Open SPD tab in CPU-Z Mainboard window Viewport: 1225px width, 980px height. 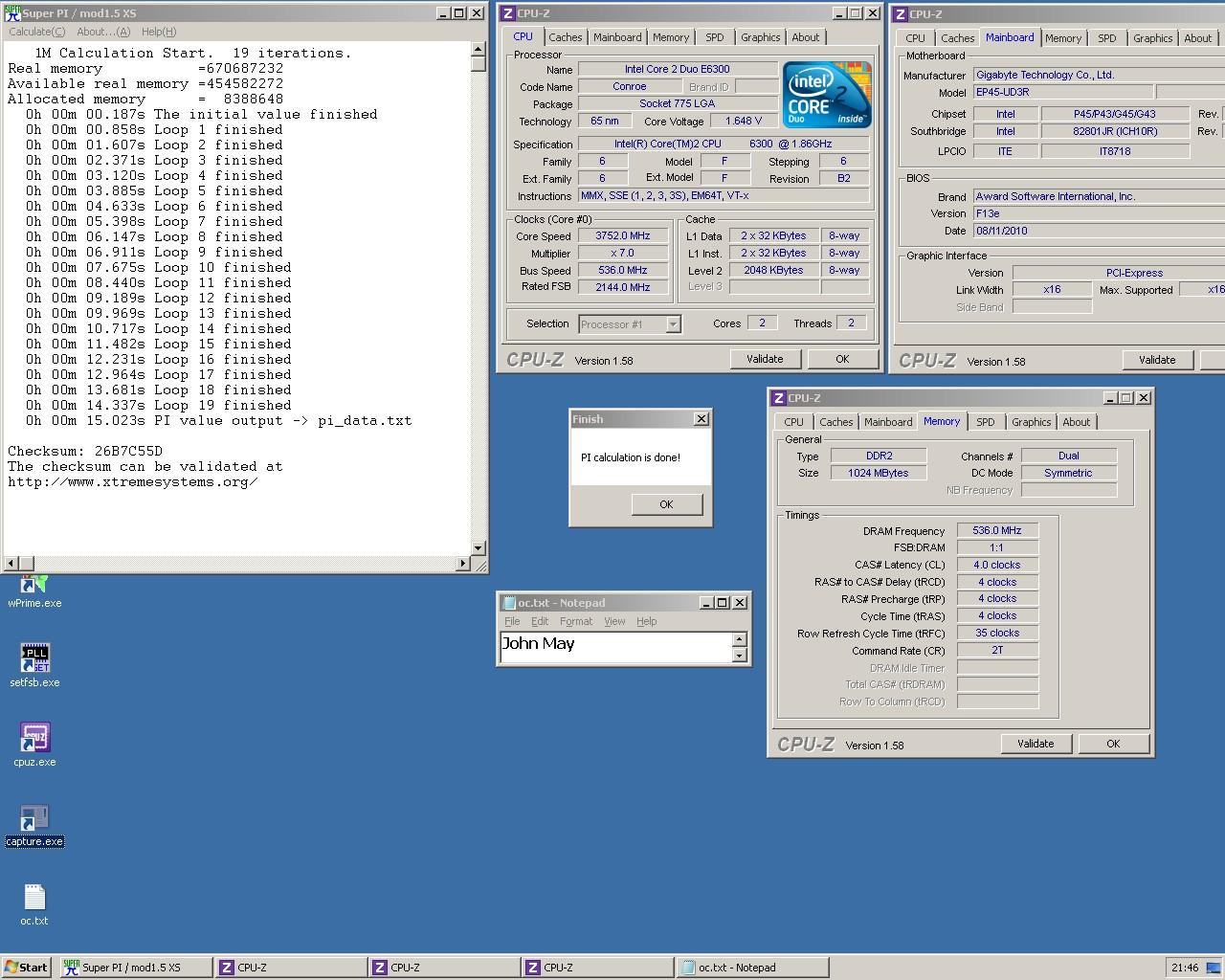1107,38
